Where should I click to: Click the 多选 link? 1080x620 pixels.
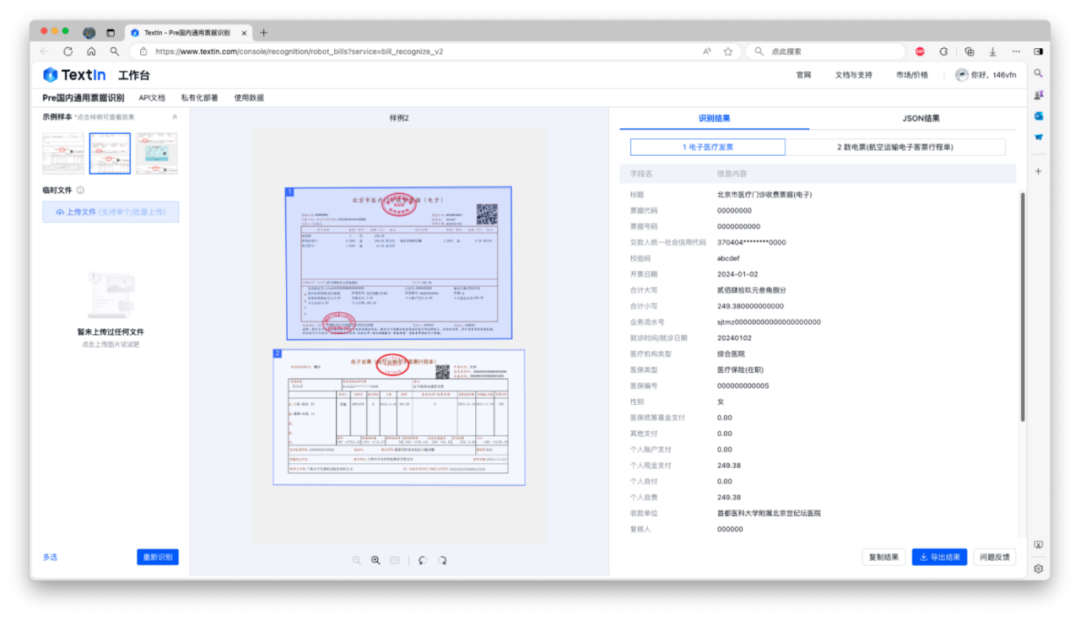(50, 557)
